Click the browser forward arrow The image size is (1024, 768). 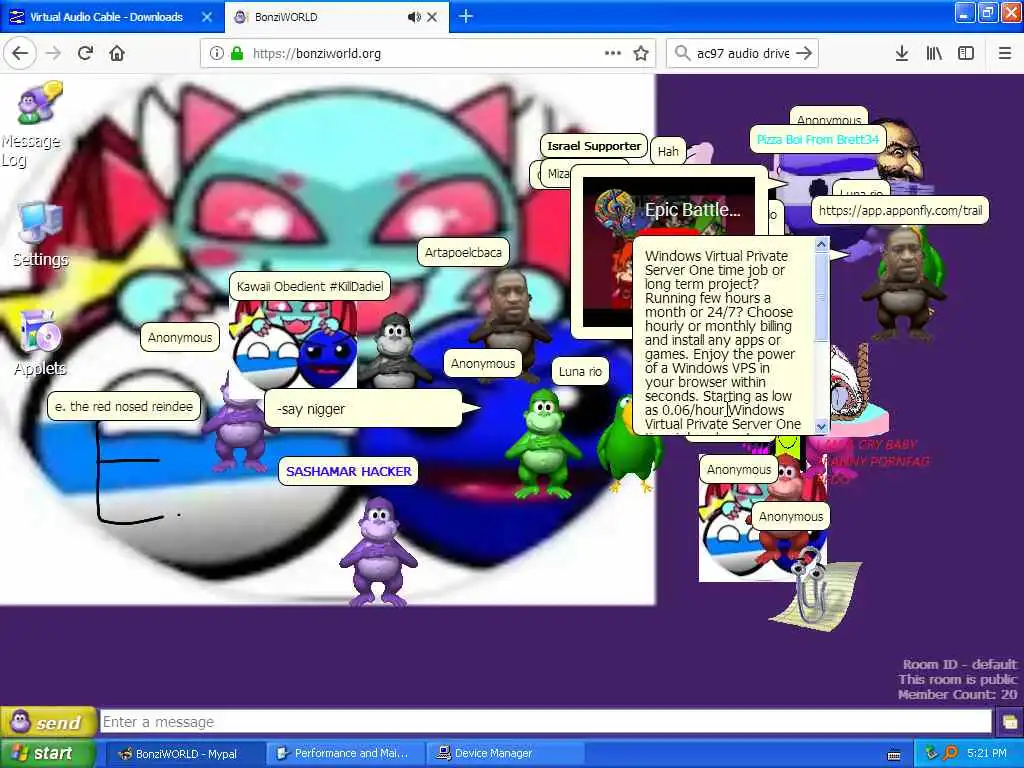click(54, 54)
